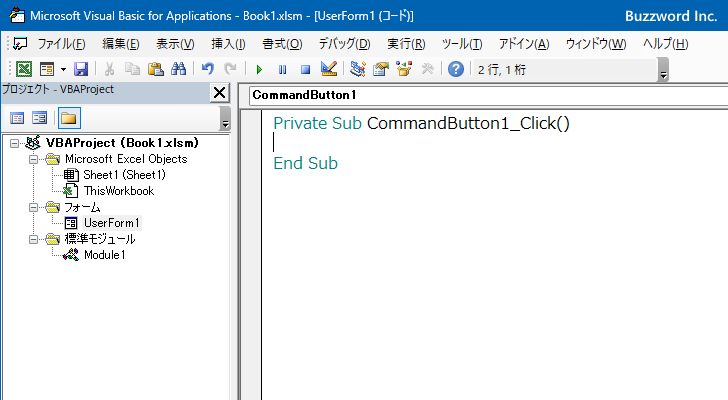
Task: Open Find with binoculars icon
Action: [178, 70]
